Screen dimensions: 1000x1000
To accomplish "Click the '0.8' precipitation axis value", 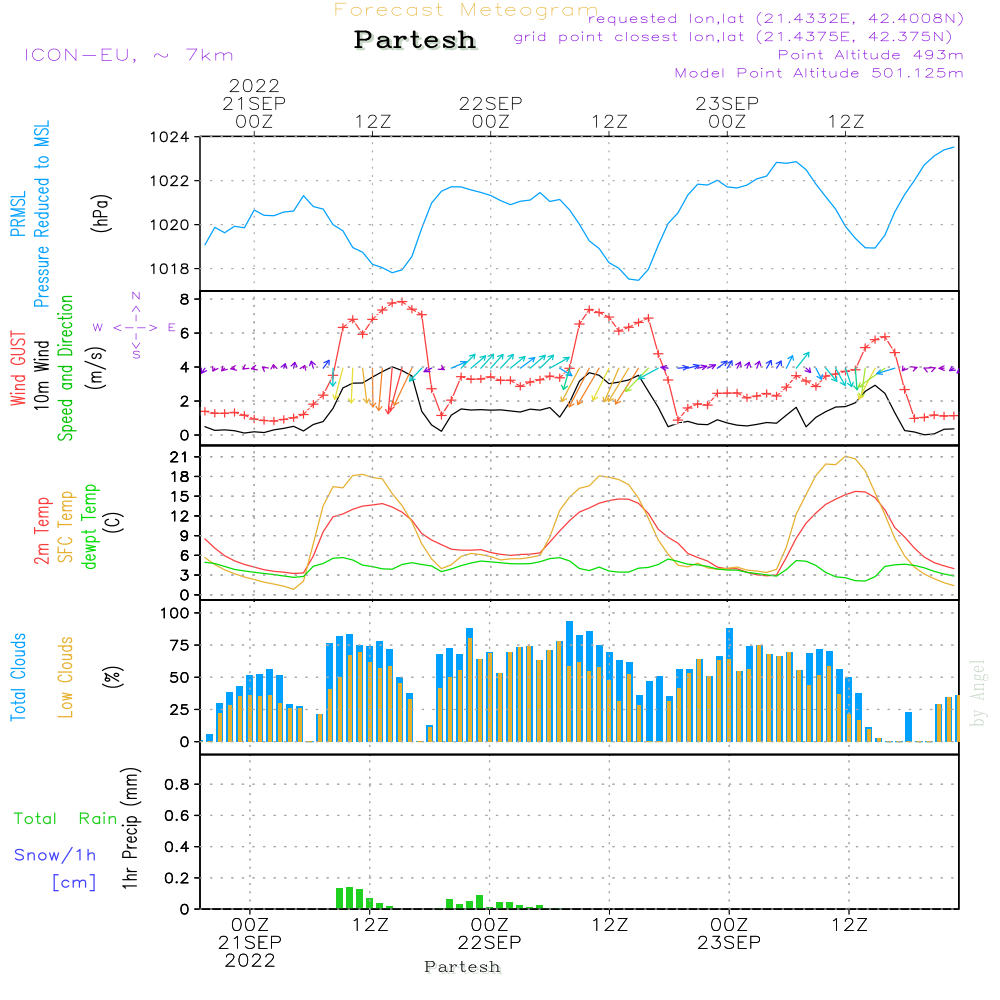I will pyautogui.click(x=177, y=784).
